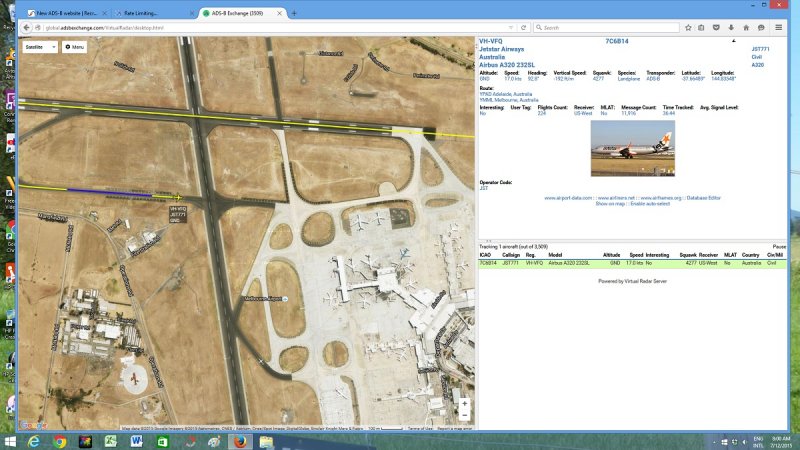Screen dimensions: 800x450
Task: Open the Database Editor link
Action: tap(704, 198)
